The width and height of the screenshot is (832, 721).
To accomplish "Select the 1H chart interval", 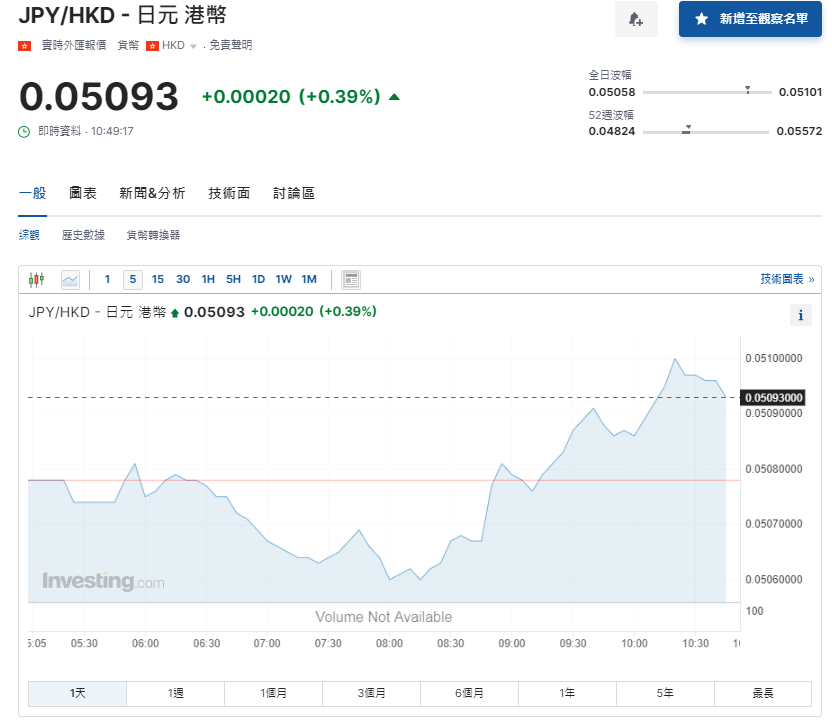I will point(208,279).
